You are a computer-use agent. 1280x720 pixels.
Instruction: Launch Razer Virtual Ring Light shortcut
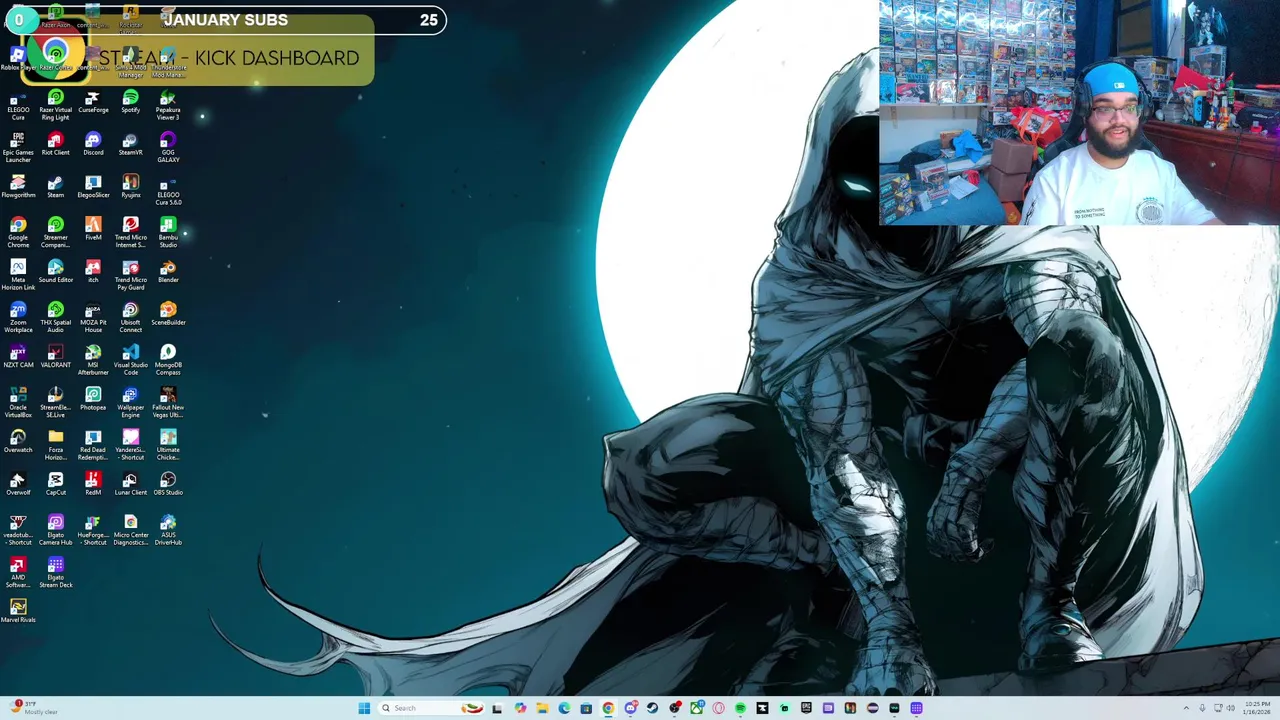pyautogui.click(x=55, y=104)
